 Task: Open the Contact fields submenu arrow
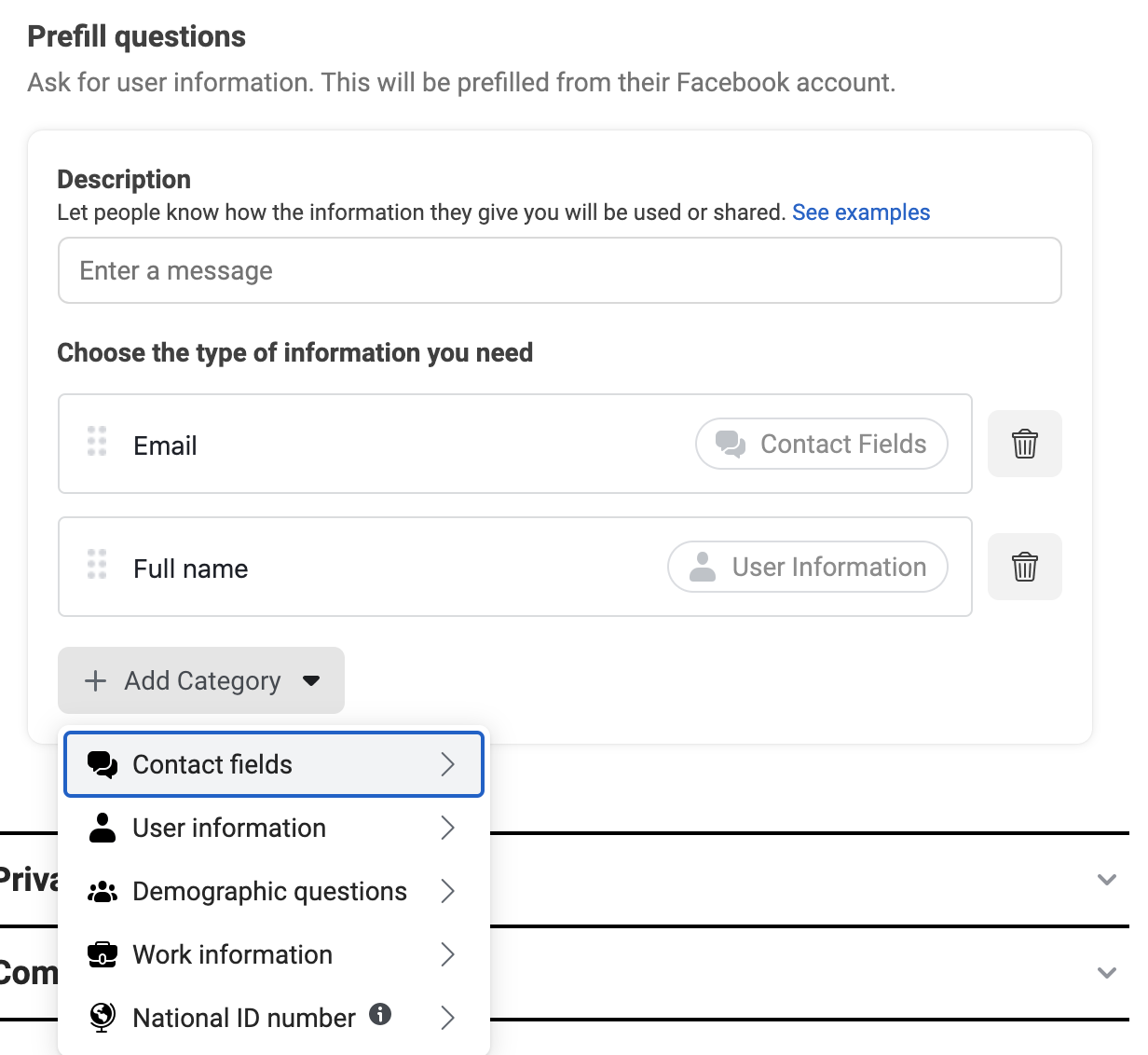447,764
